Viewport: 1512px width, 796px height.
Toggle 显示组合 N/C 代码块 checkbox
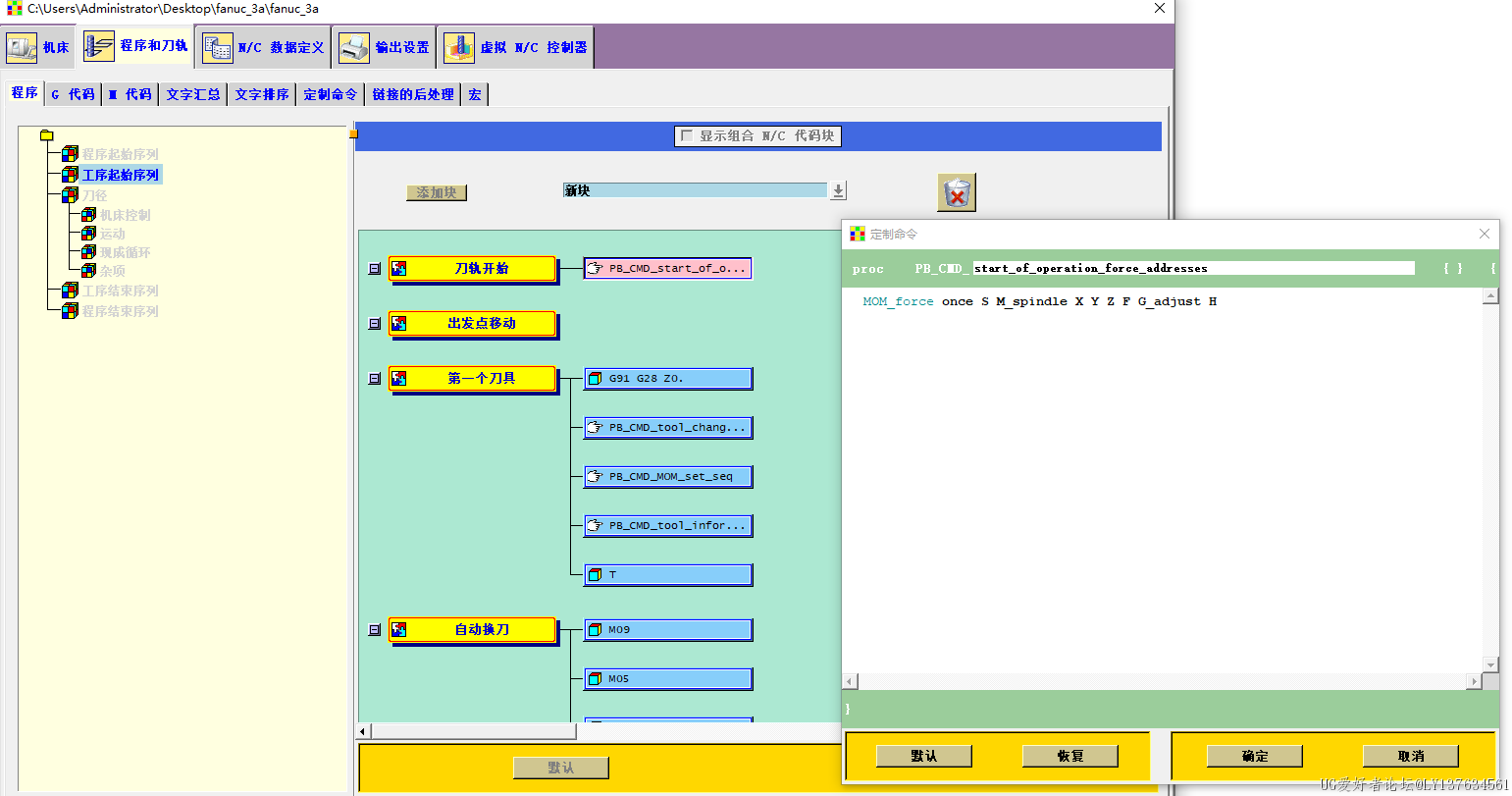(x=687, y=135)
